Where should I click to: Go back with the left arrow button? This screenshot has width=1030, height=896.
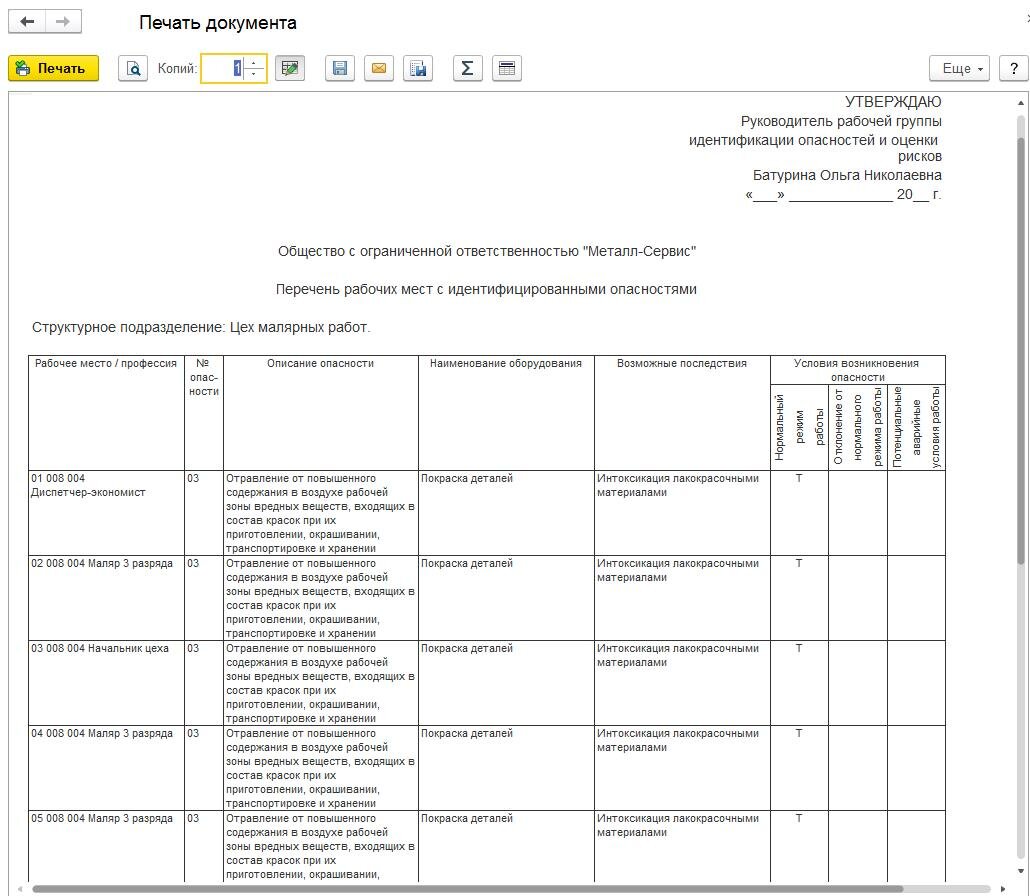click(27, 22)
